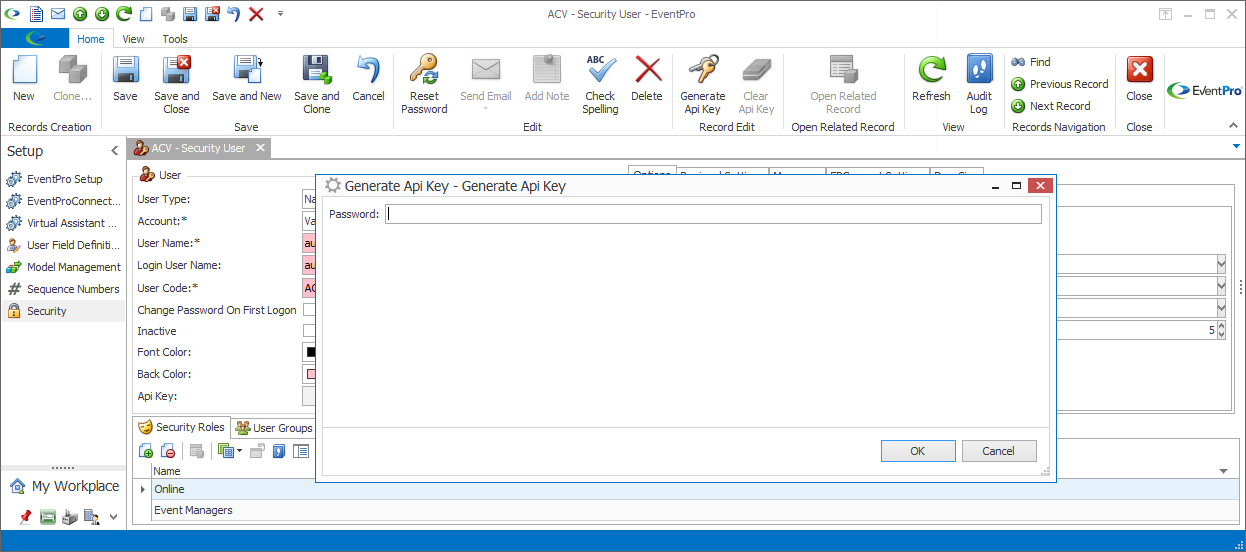This screenshot has height=552, width=1246.
Task: Open the Home ribbon tab
Action: [91, 39]
